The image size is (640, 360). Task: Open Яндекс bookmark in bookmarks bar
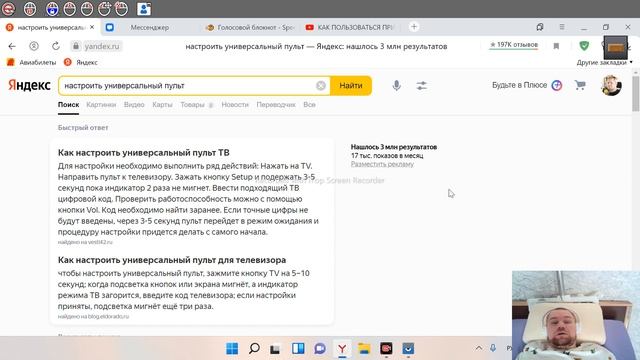81,62
